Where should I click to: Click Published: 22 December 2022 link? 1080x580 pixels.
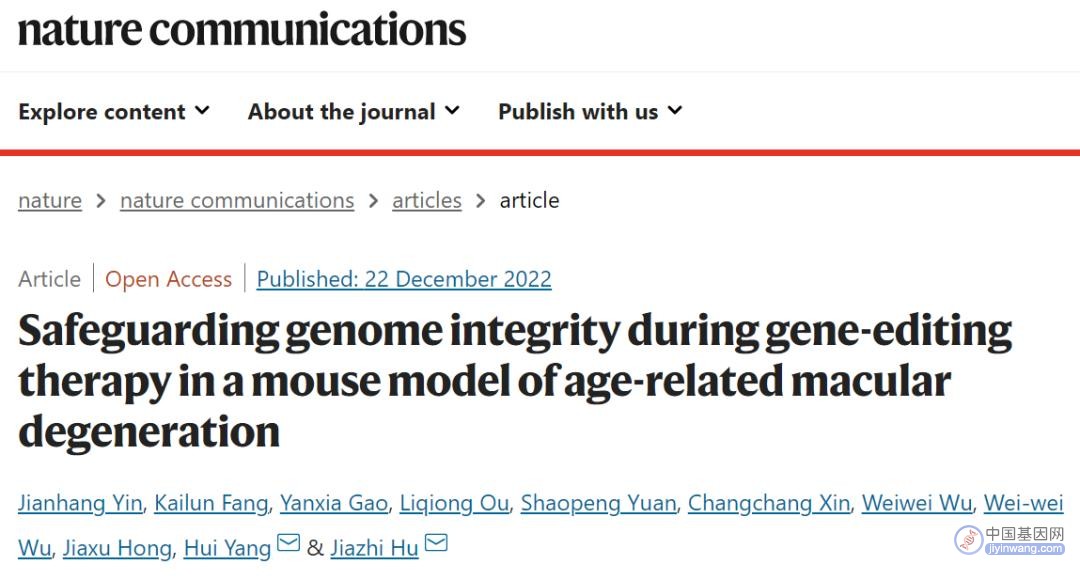(x=404, y=279)
